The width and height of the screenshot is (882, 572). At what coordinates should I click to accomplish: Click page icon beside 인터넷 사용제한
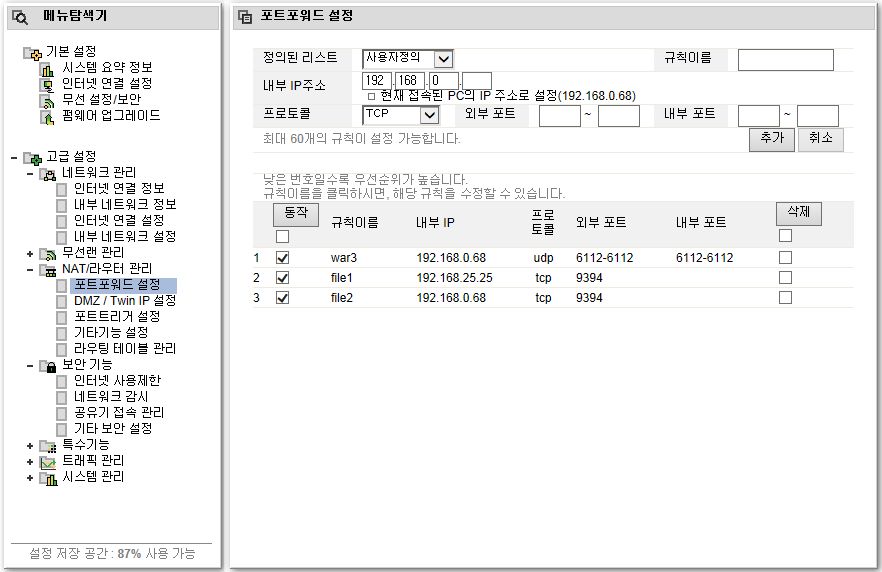tap(62, 381)
